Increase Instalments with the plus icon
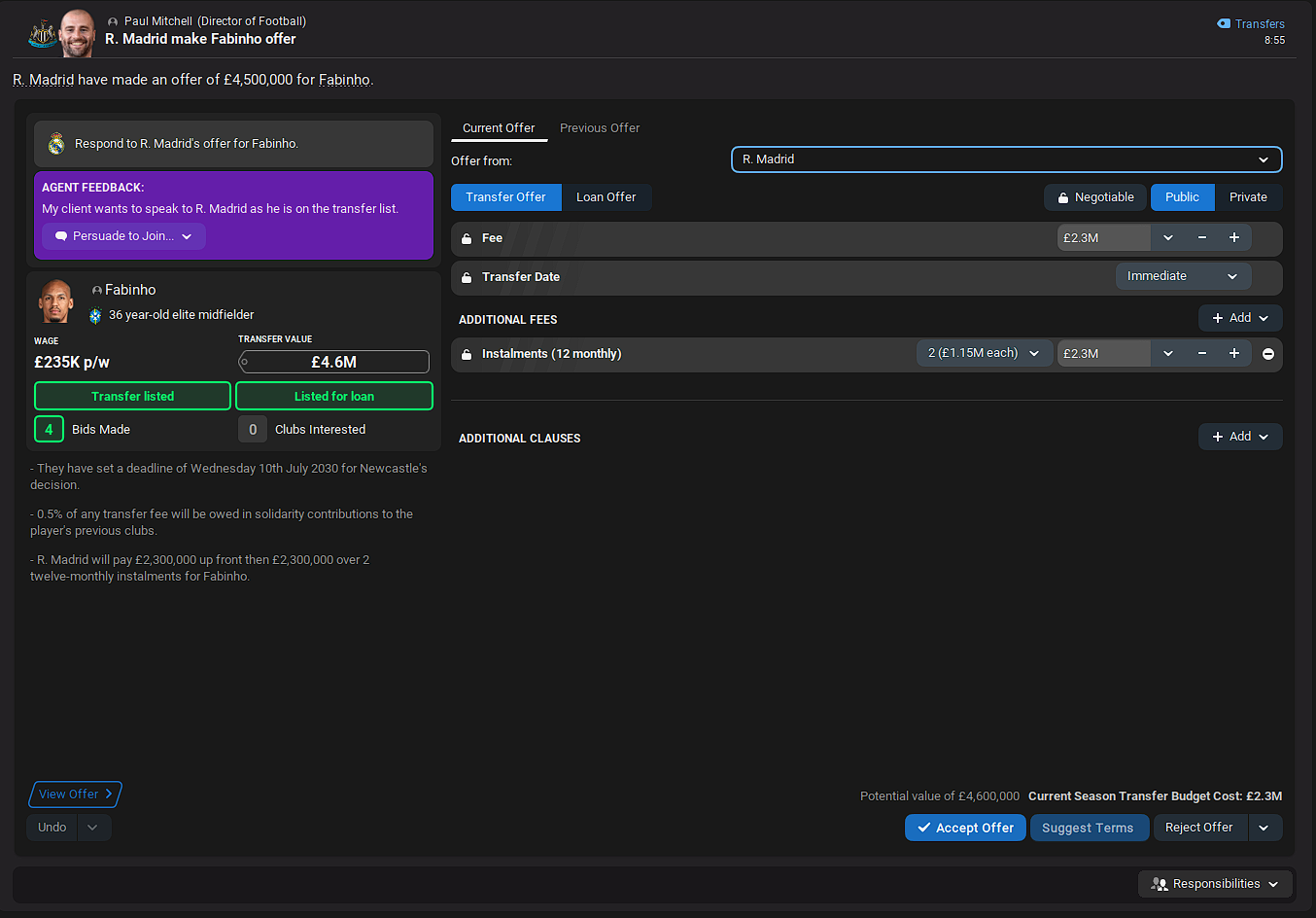The image size is (1316, 918). (1234, 354)
